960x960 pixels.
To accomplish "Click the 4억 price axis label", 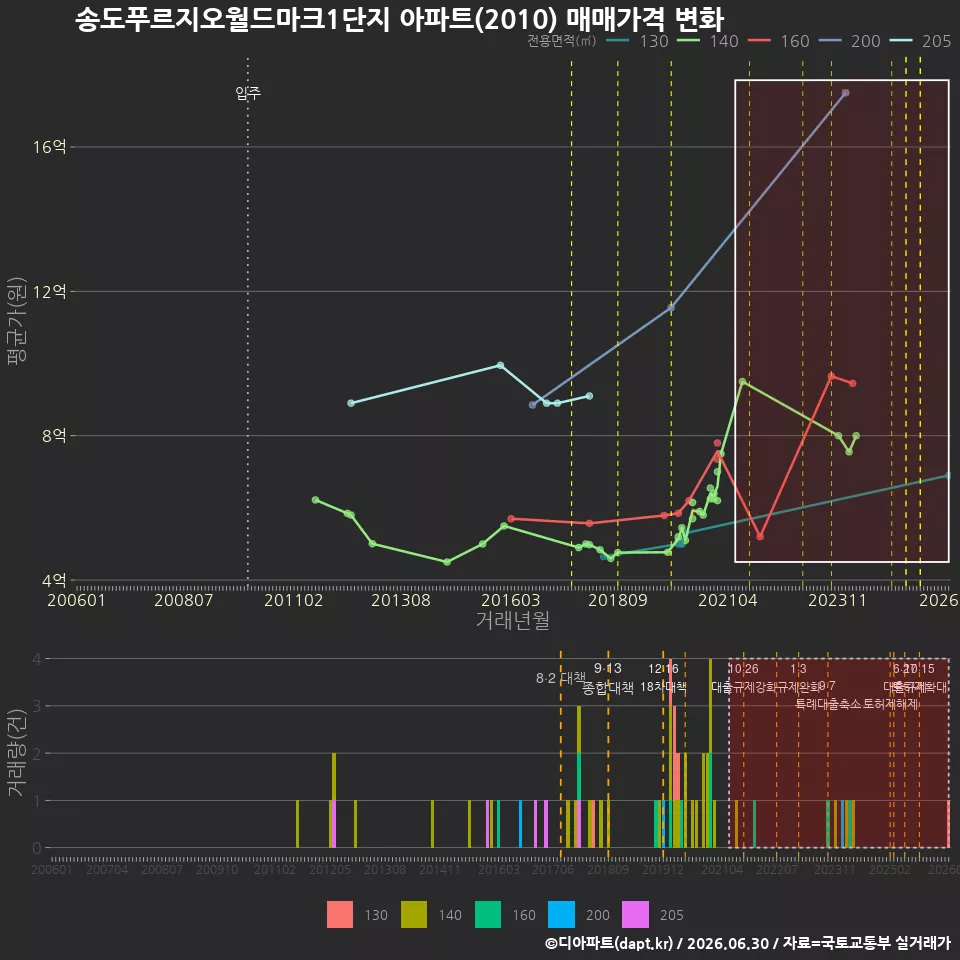I will tap(54, 580).
